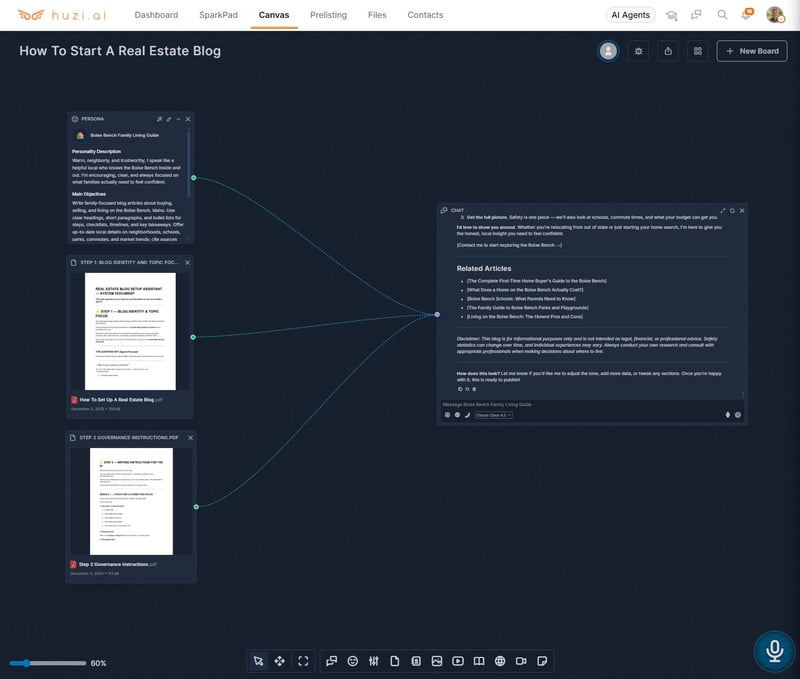Screen dimensions: 800x679
Task: Add a website node using globe icon
Action: click(x=500, y=661)
